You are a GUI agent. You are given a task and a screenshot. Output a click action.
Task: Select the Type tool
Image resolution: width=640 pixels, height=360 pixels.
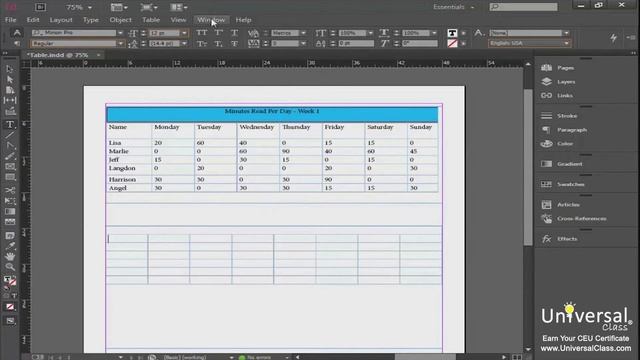coord(10,124)
